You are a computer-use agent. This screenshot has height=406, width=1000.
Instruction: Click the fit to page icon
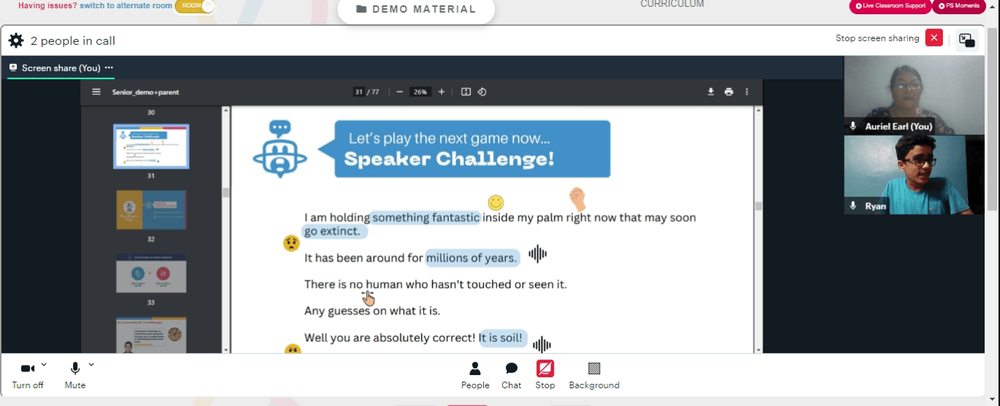coord(466,92)
